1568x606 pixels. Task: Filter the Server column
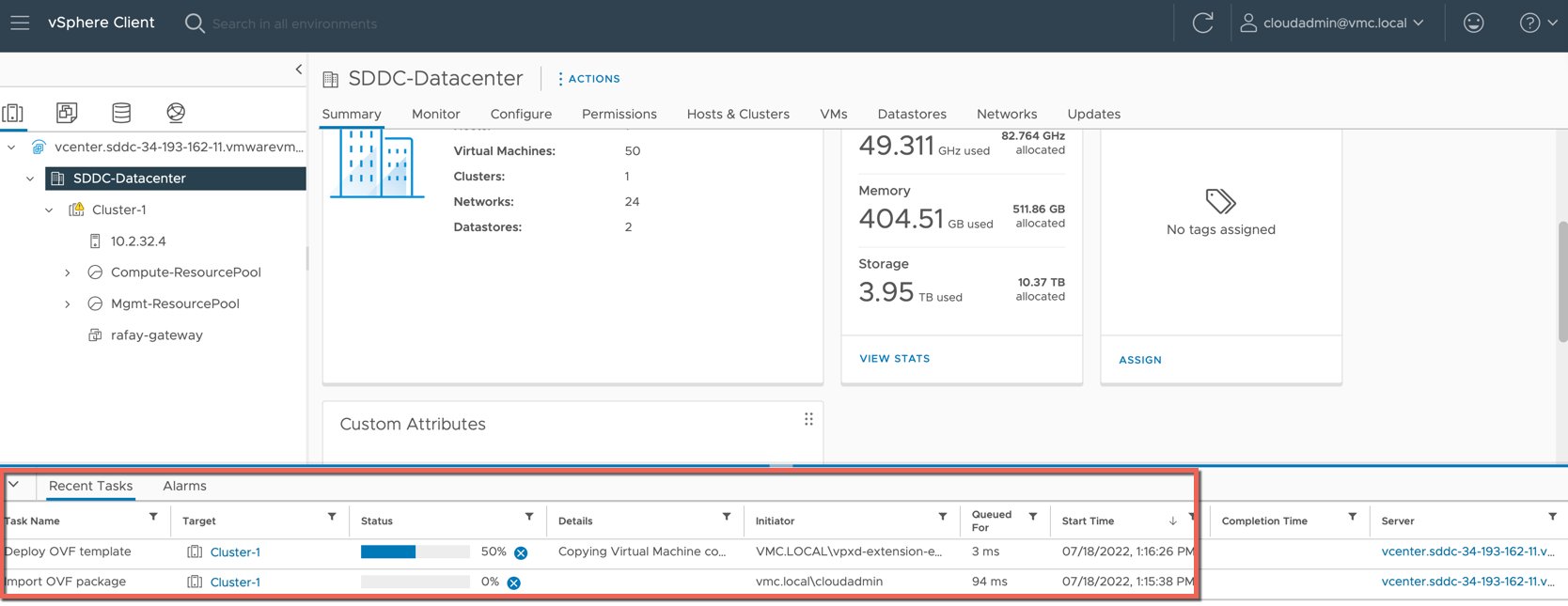1553,518
